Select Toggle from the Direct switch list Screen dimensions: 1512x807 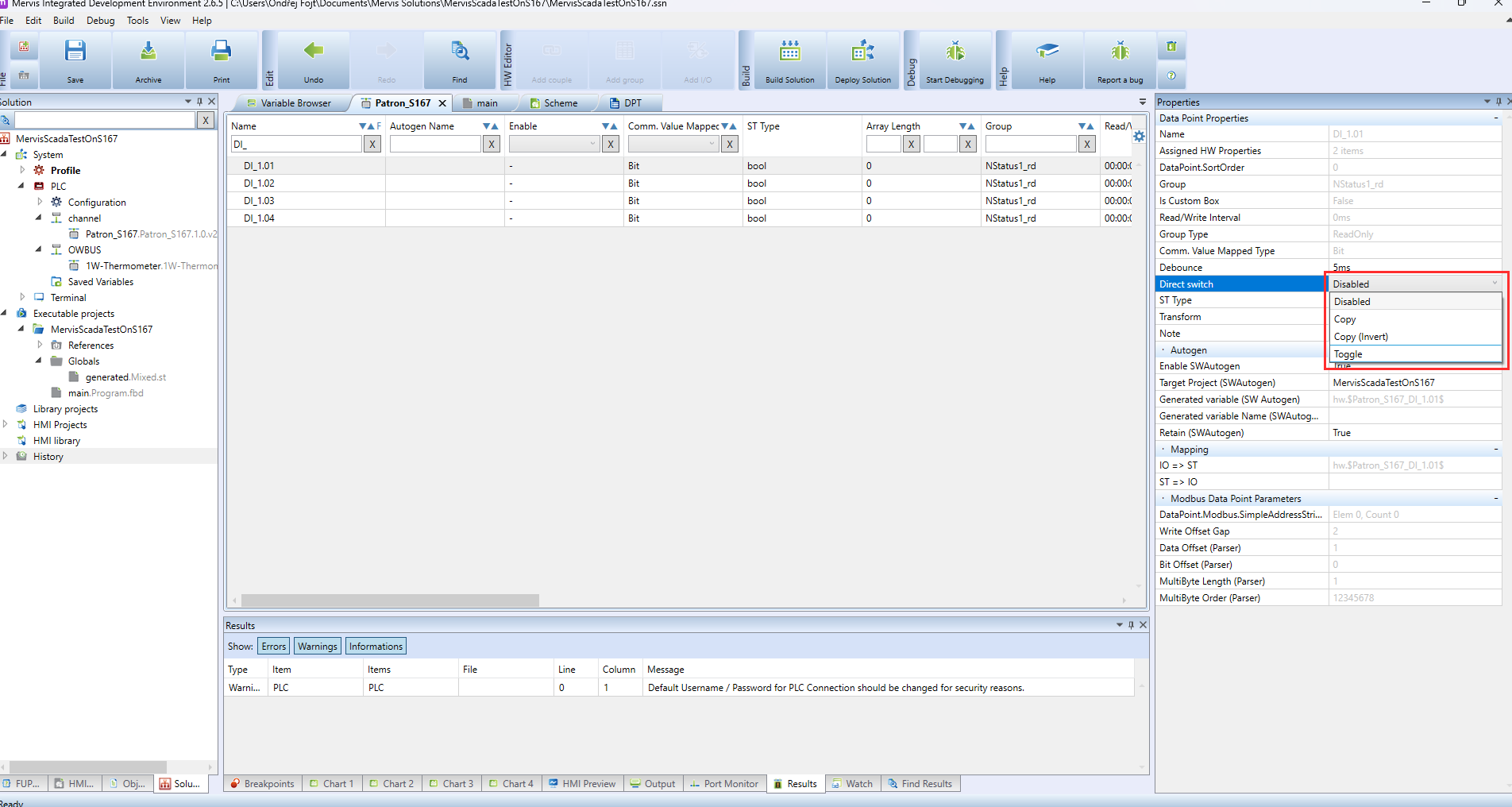click(x=1348, y=354)
